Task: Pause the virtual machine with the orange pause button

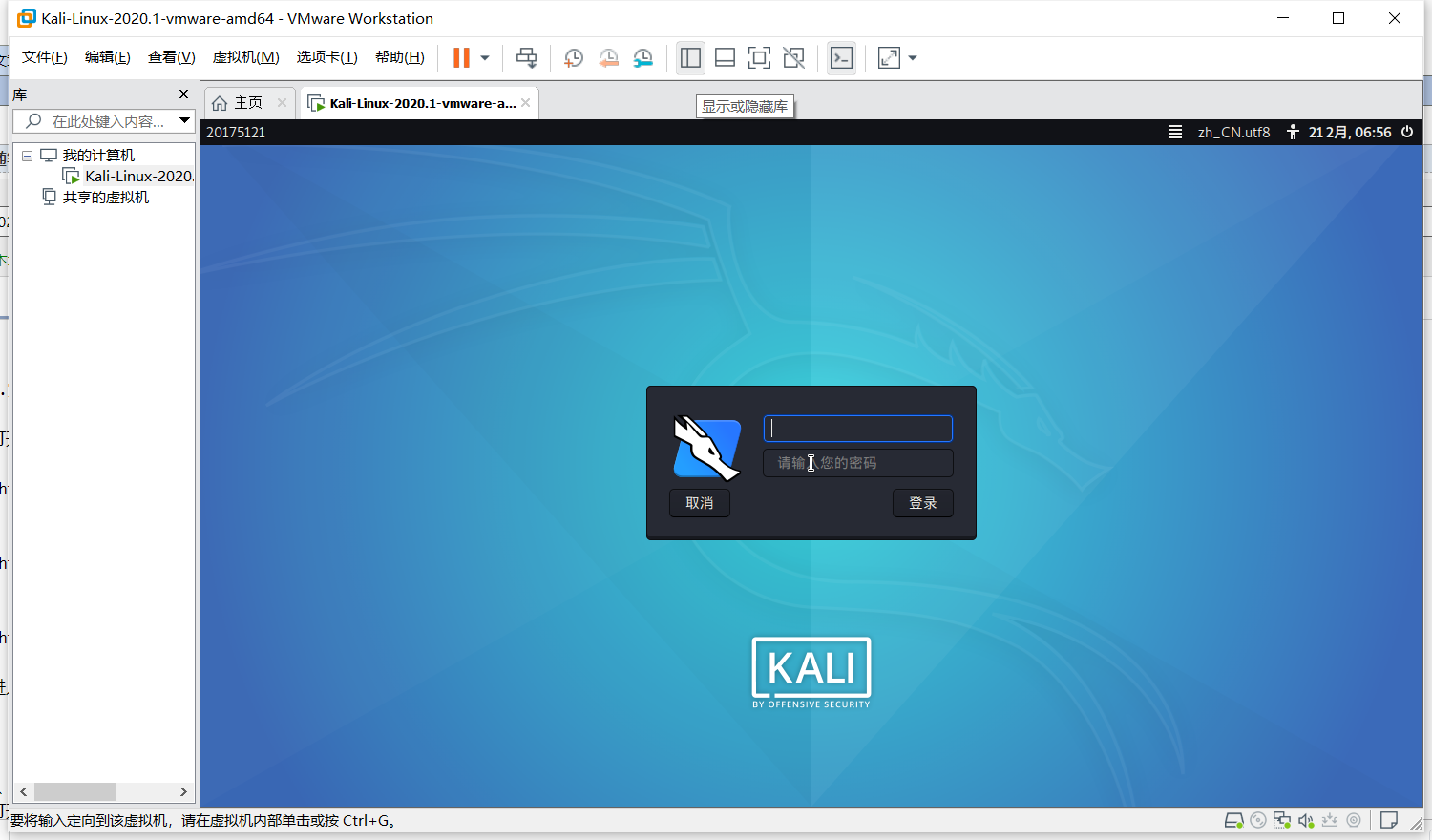Action: [461, 58]
